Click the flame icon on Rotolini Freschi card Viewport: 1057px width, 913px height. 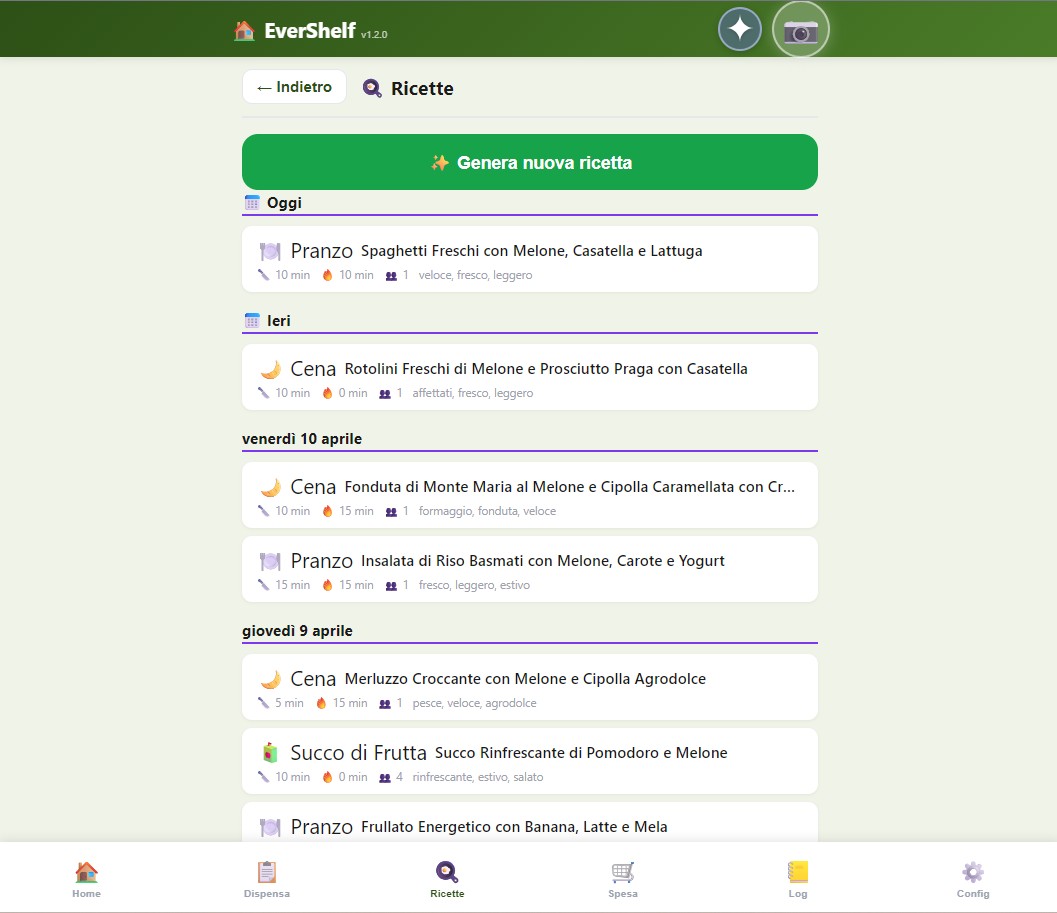(x=328, y=393)
